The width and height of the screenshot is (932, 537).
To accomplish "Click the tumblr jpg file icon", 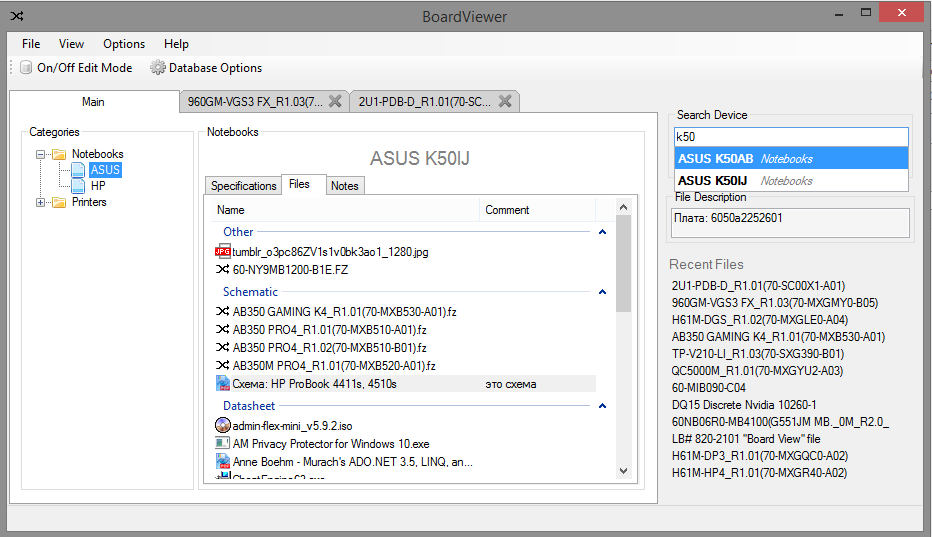I will point(223,252).
